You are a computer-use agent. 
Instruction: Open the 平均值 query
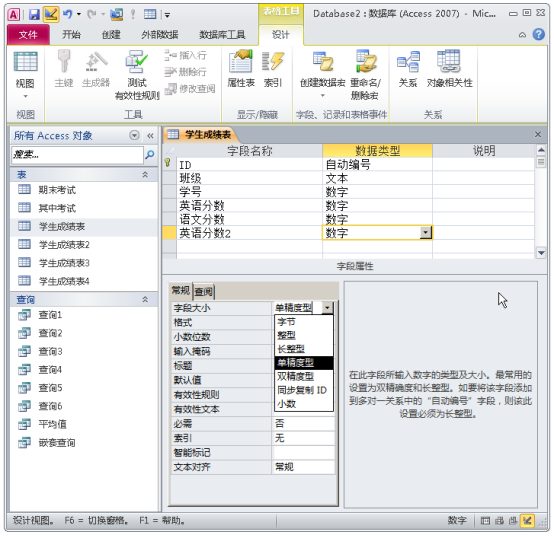(52, 424)
